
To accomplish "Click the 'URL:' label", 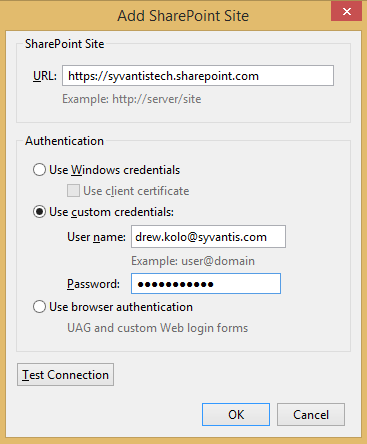I will point(45,76).
